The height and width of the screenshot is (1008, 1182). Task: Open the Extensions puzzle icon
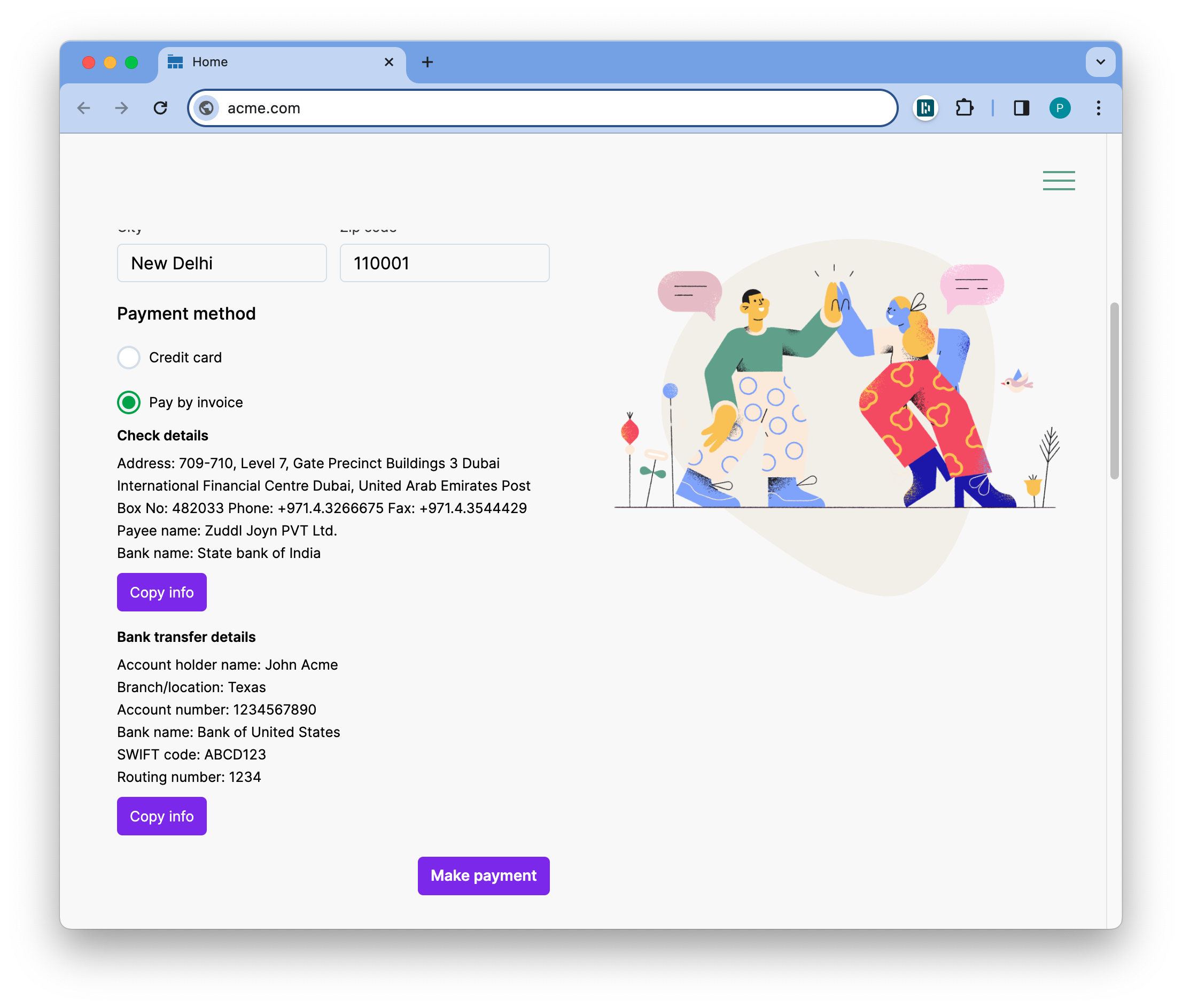[x=964, y=108]
